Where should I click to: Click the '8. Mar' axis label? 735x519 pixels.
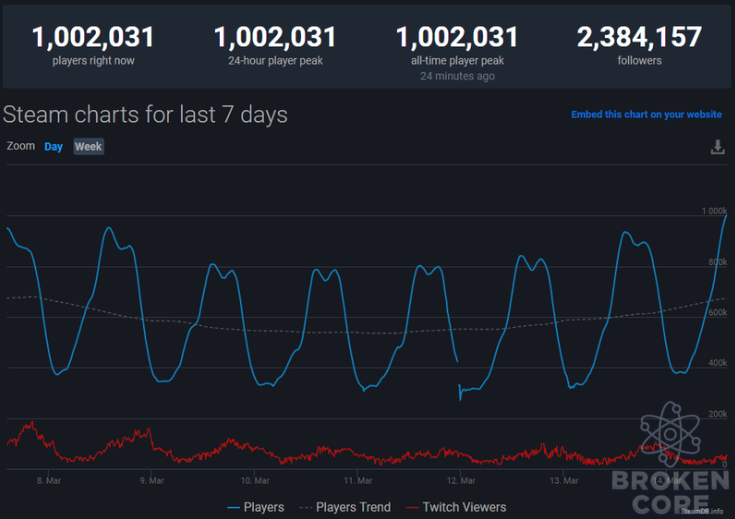click(49, 481)
